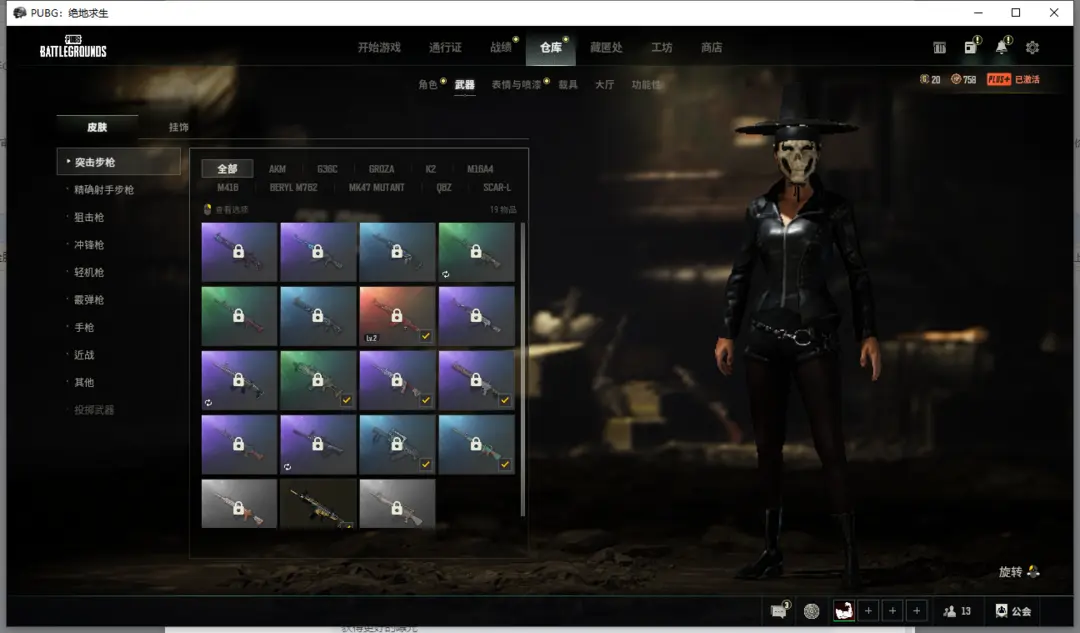Screen dimensions: 1080x633
Task: Switch to the 功能性 sub-tab
Action: pyautogui.click(x=647, y=85)
